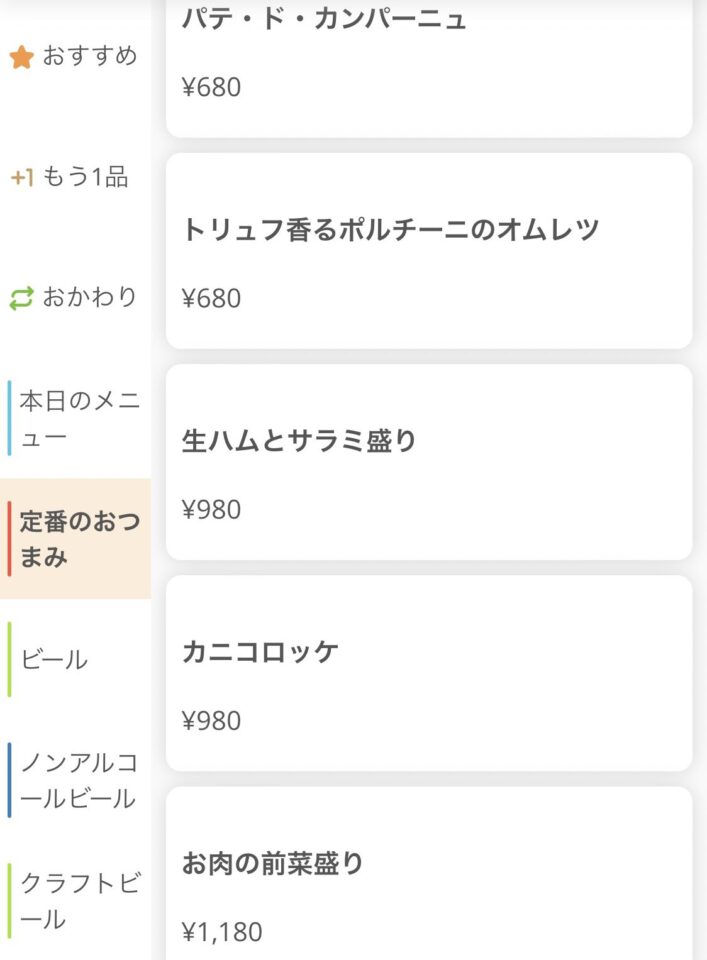The height and width of the screenshot is (960, 707).
Task: Tap the +1 もう1品 icon
Action: (21, 178)
